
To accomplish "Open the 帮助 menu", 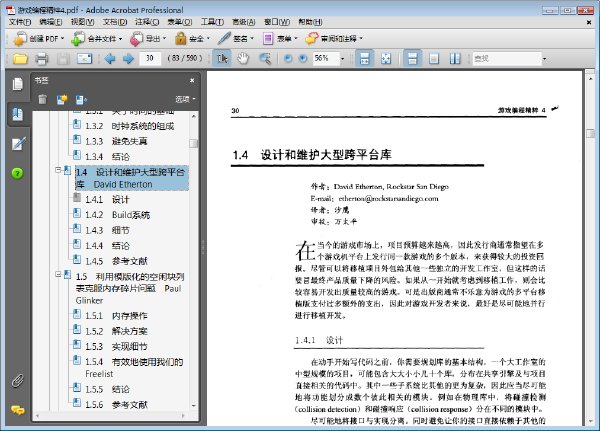I will click(310, 22).
